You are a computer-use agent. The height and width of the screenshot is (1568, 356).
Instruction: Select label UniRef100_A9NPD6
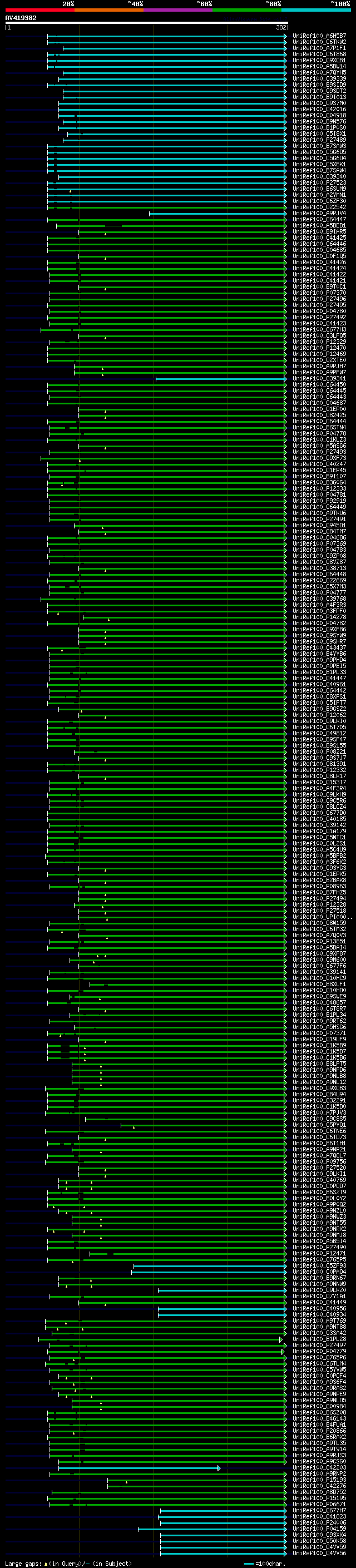pyautogui.click(x=319, y=1070)
